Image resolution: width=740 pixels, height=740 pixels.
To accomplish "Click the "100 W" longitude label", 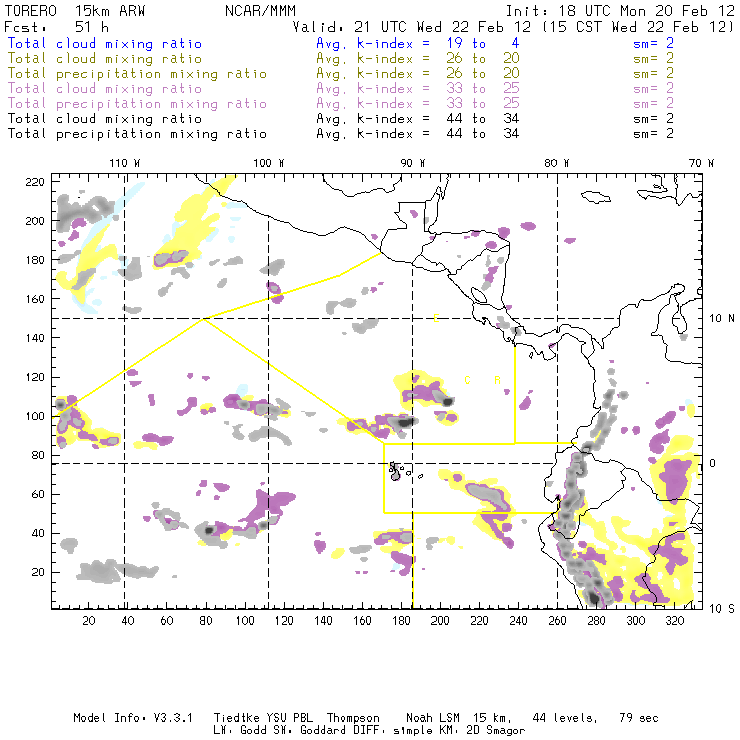I will click(x=269, y=163).
